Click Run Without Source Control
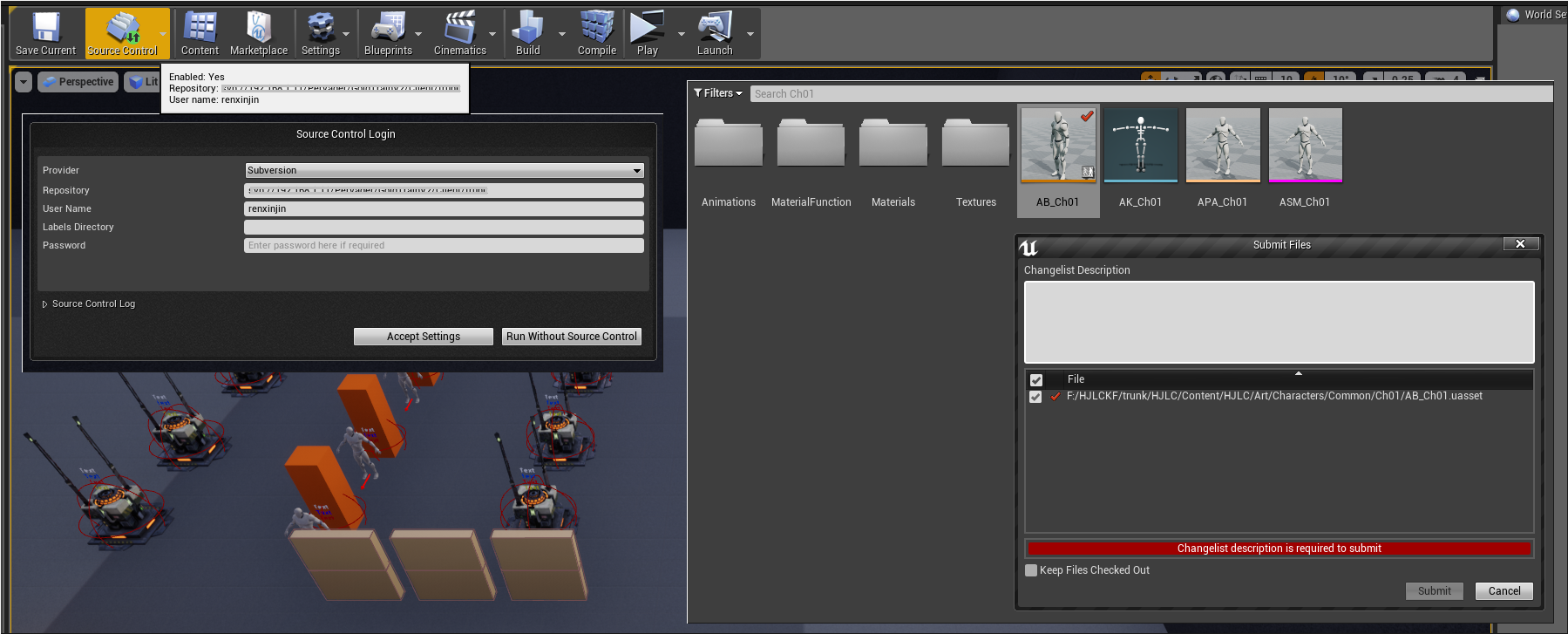The height and width of the screenshot is (634, 1568). click(572, 337)
